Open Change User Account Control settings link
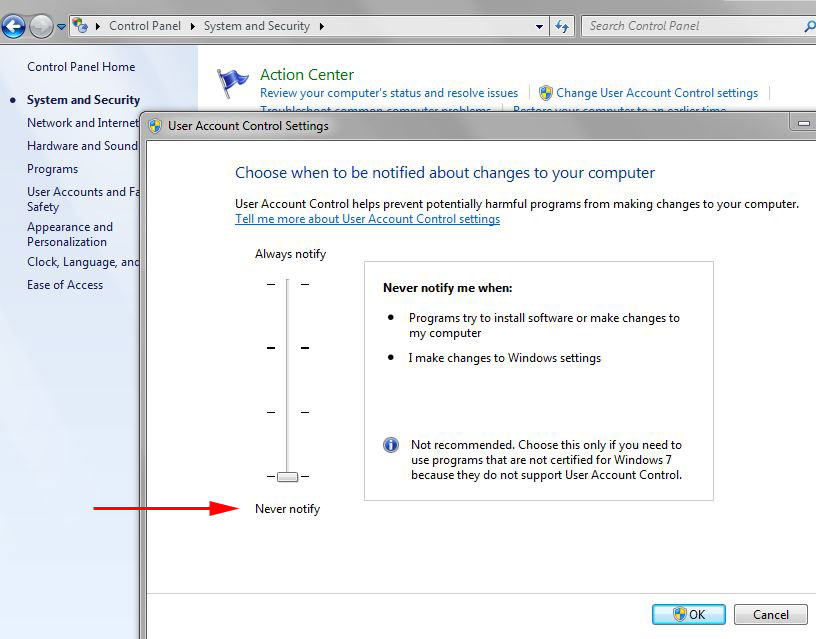This screenshot has height=639, width=816. (x=657, y=93)
